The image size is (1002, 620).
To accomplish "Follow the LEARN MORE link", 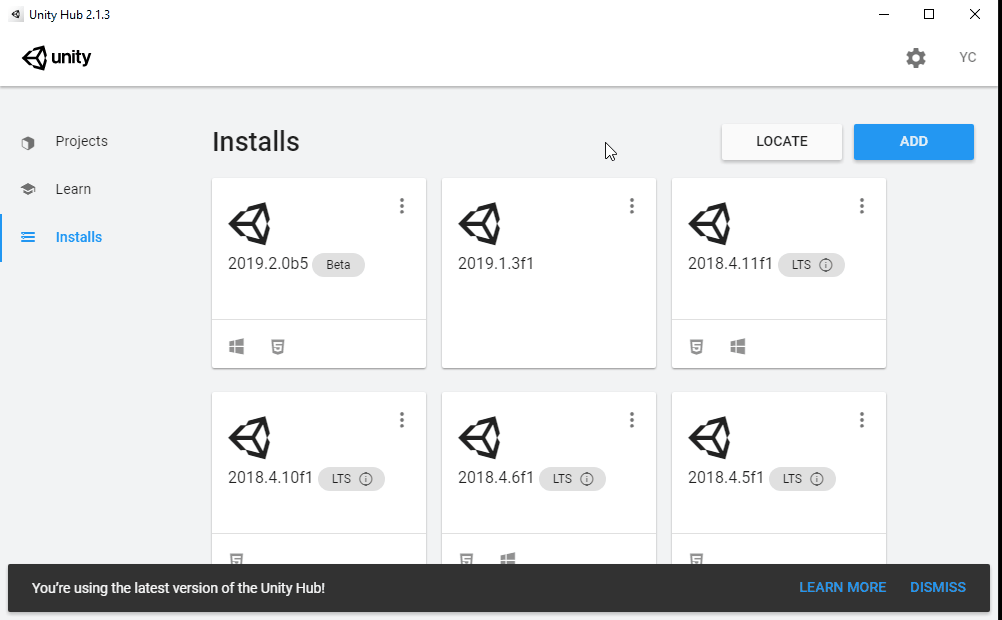I will click(842, 587).
